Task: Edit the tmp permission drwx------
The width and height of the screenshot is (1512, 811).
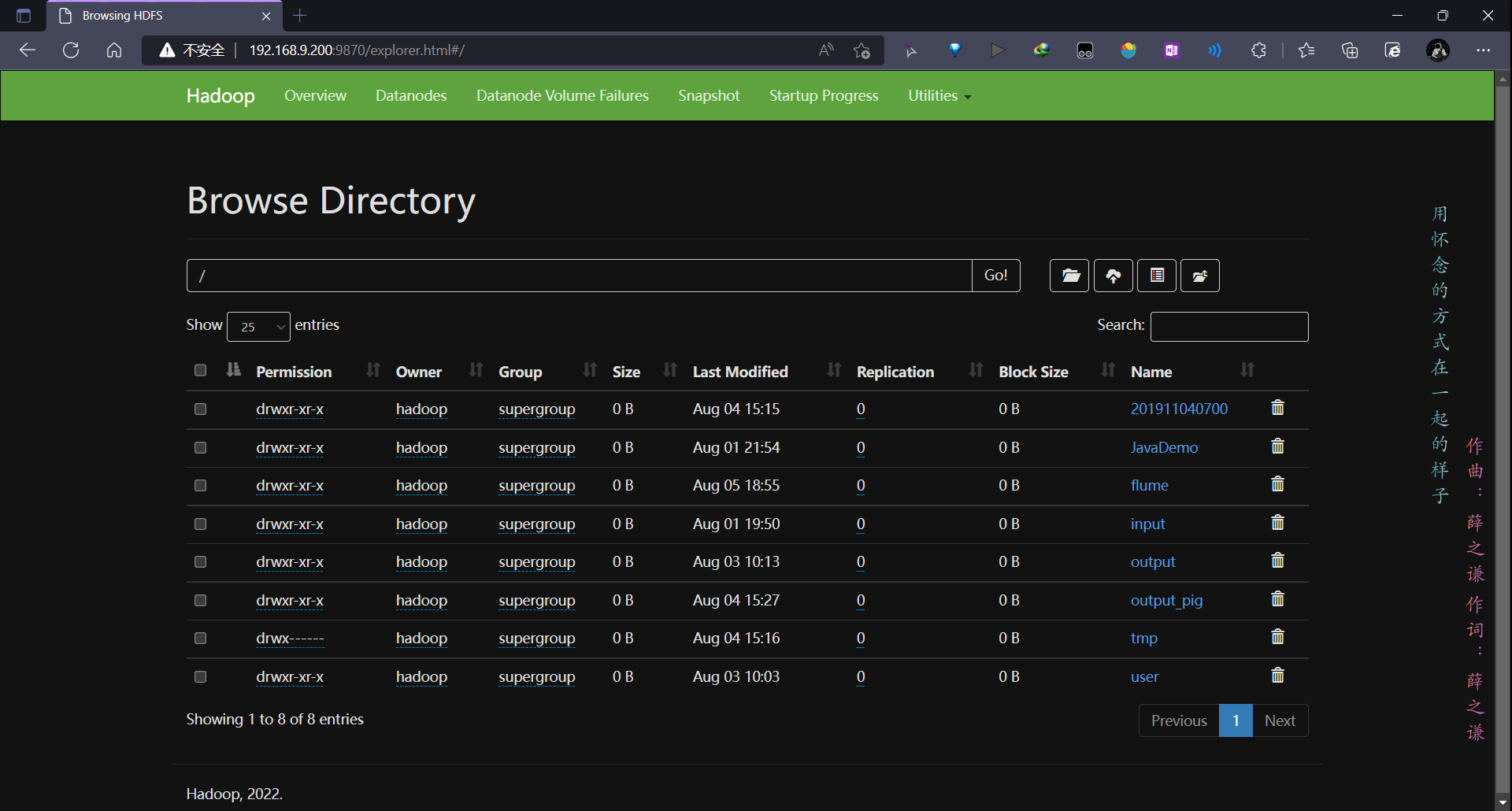Action: tap(290, 638)
